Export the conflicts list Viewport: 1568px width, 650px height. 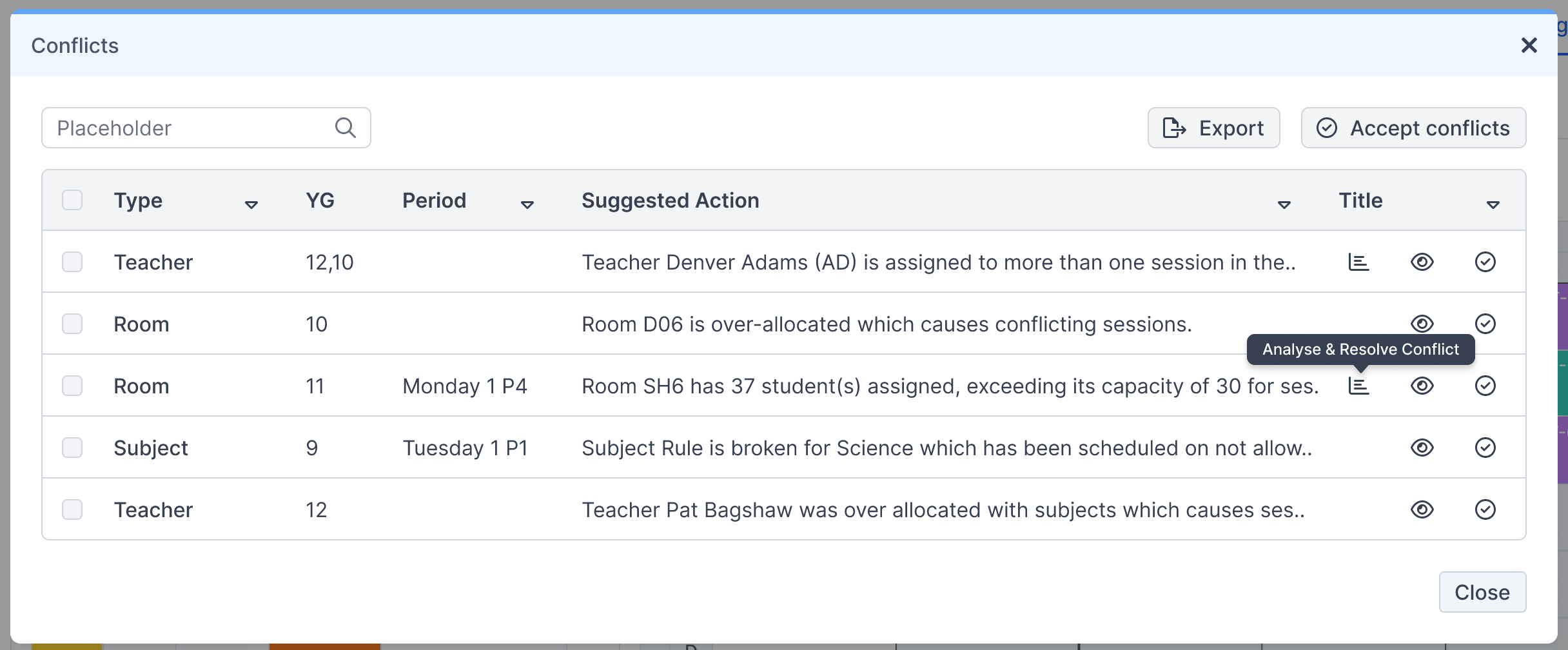(x=1213, y=128)
